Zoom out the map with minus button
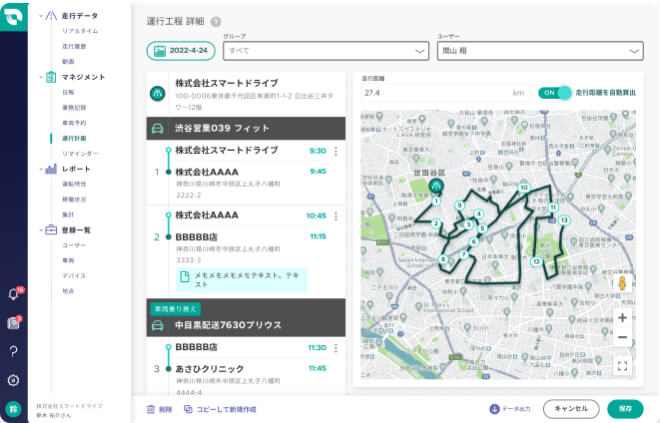Screen dimensions: 660x423 (623, 337)
